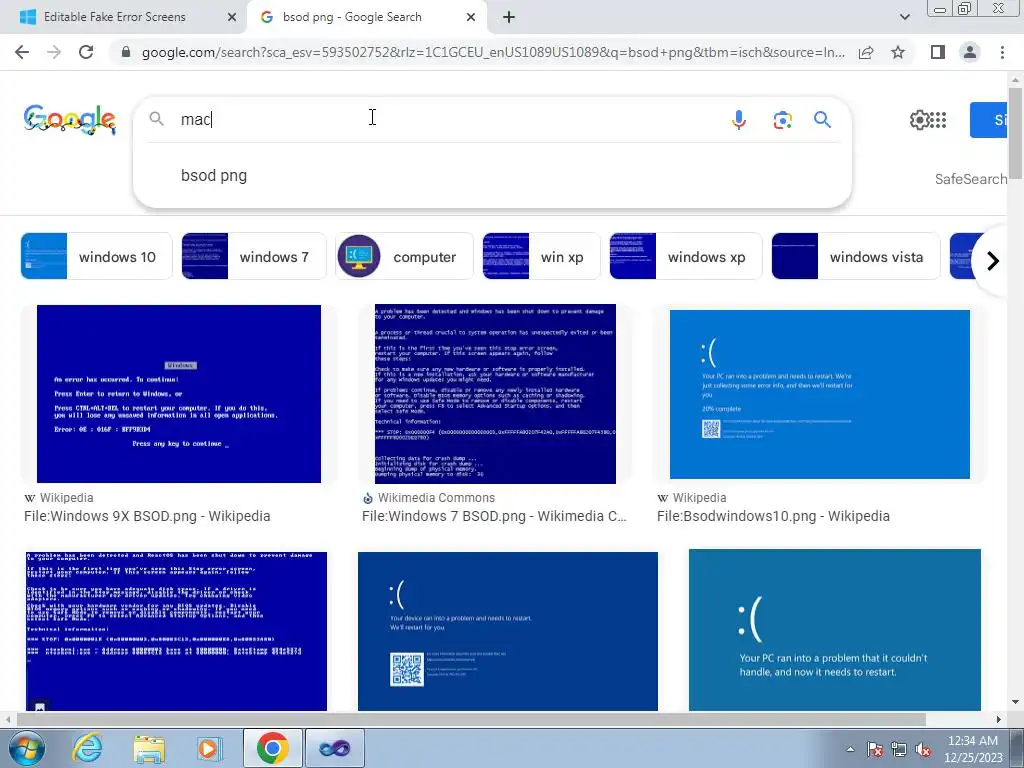Click the scroll-right arrow on horizontal scrollbar

[999, 719]
